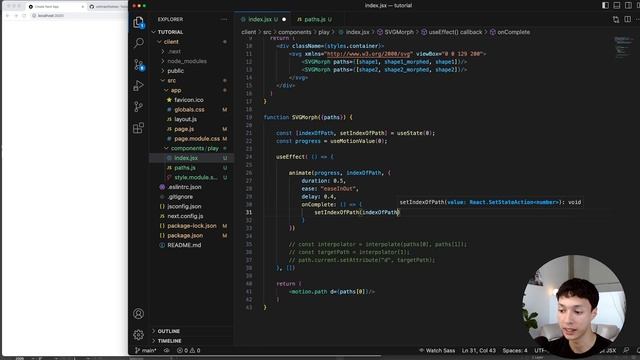Open globals.css file
Viewport: 640px width, 360px height.
pos(189,109)
